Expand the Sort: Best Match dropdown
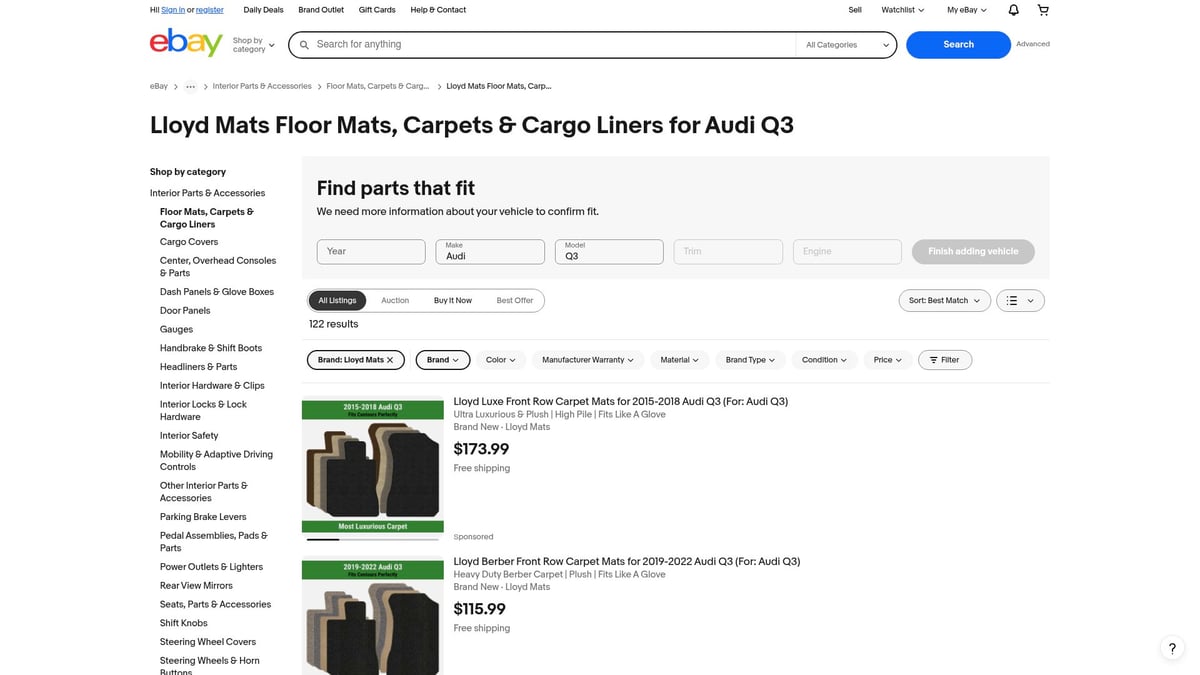Viewport: 1200px width, 675px height. coord(944,300)
